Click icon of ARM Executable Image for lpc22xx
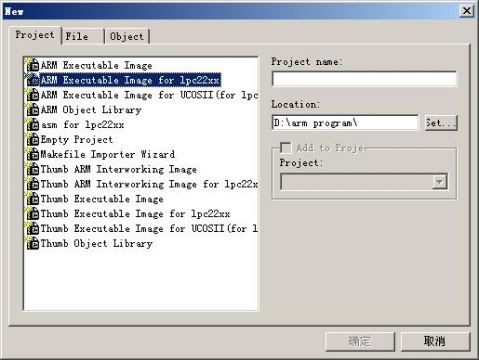Image resolution: width=479 pixels, height=360 pixels. [x=32, y=80]
